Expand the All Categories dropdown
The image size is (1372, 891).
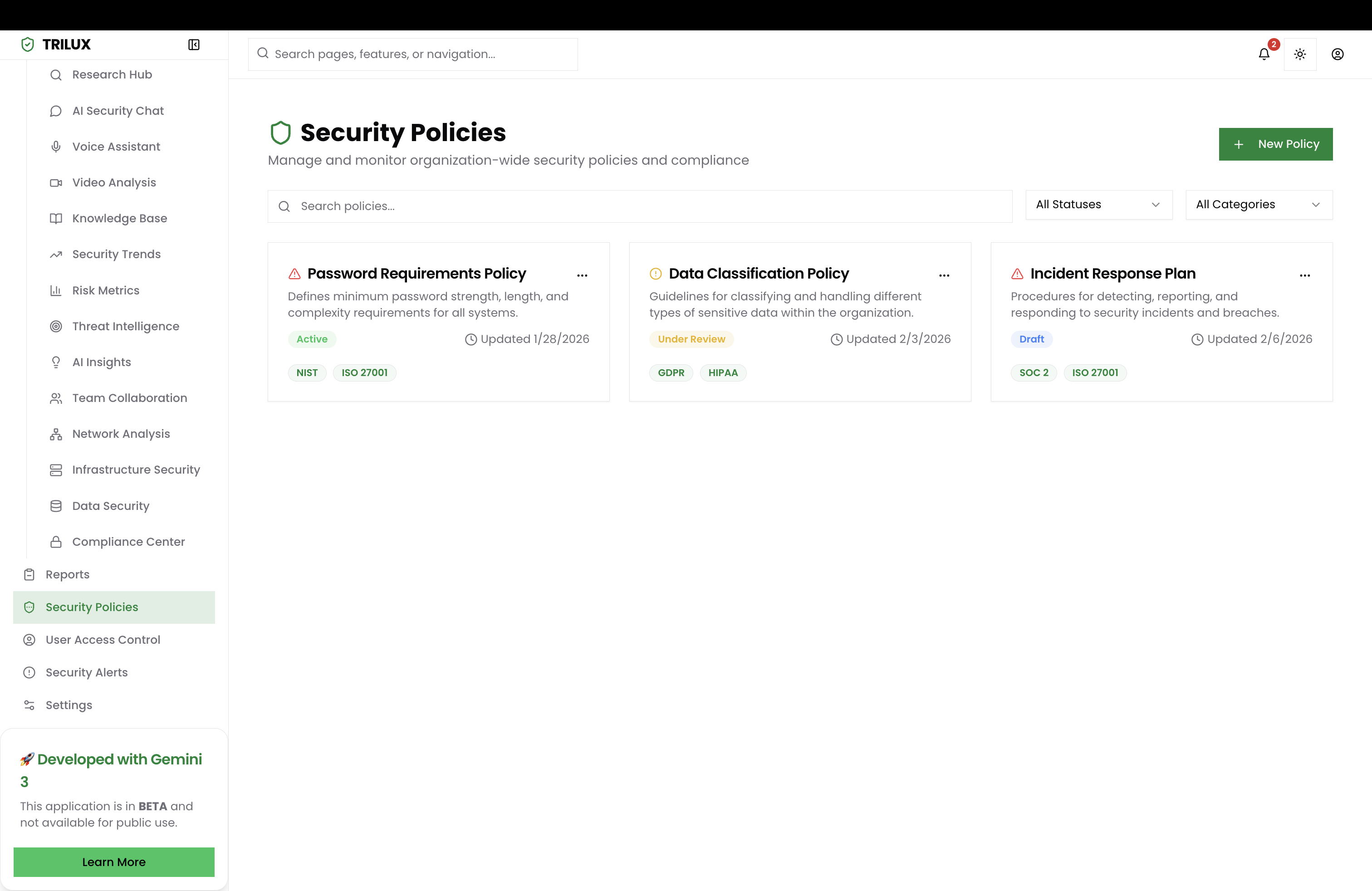[x=1259, y=205]
